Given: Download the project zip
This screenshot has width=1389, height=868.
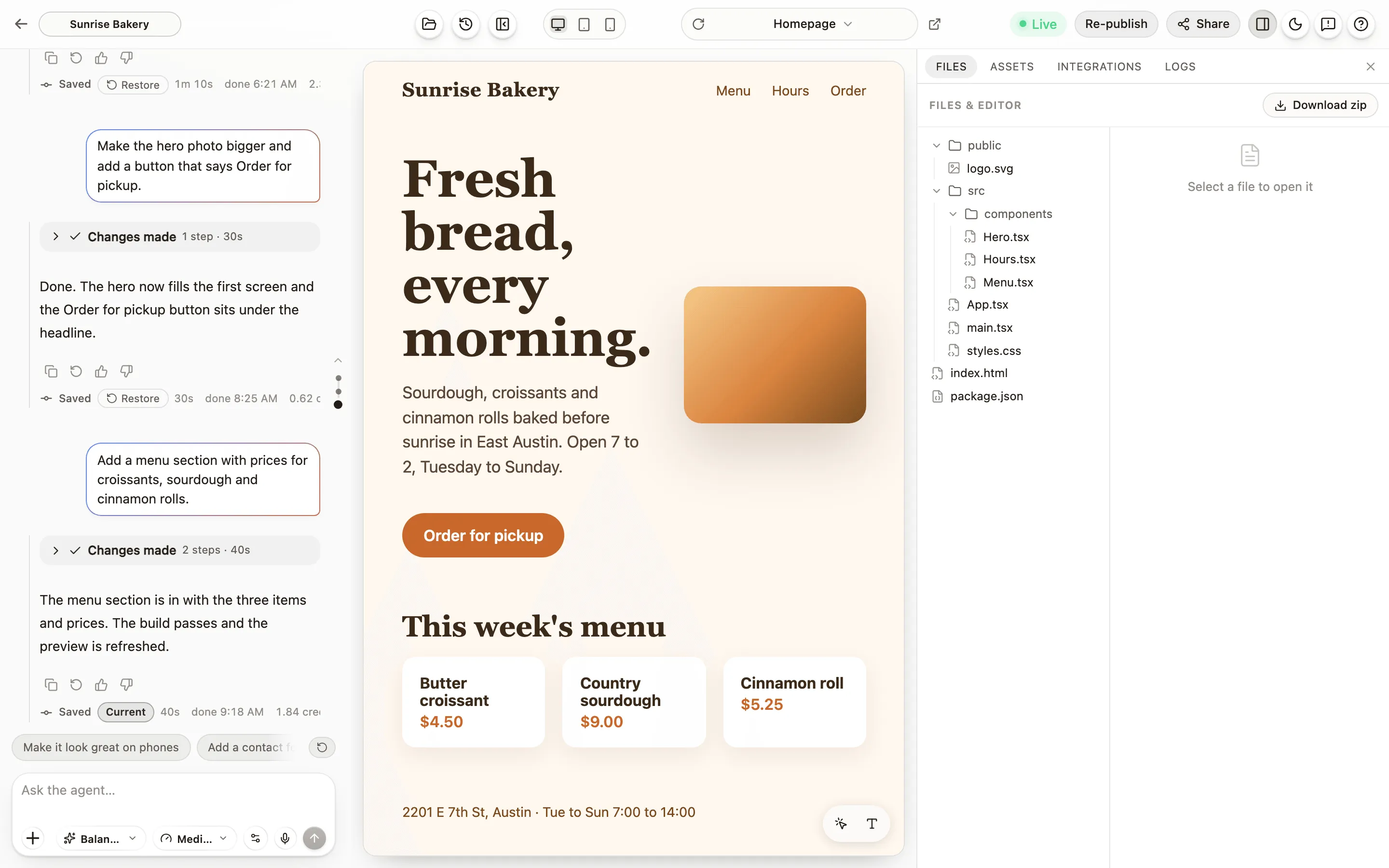Looking at the screenshot, I should (1320, 105).
